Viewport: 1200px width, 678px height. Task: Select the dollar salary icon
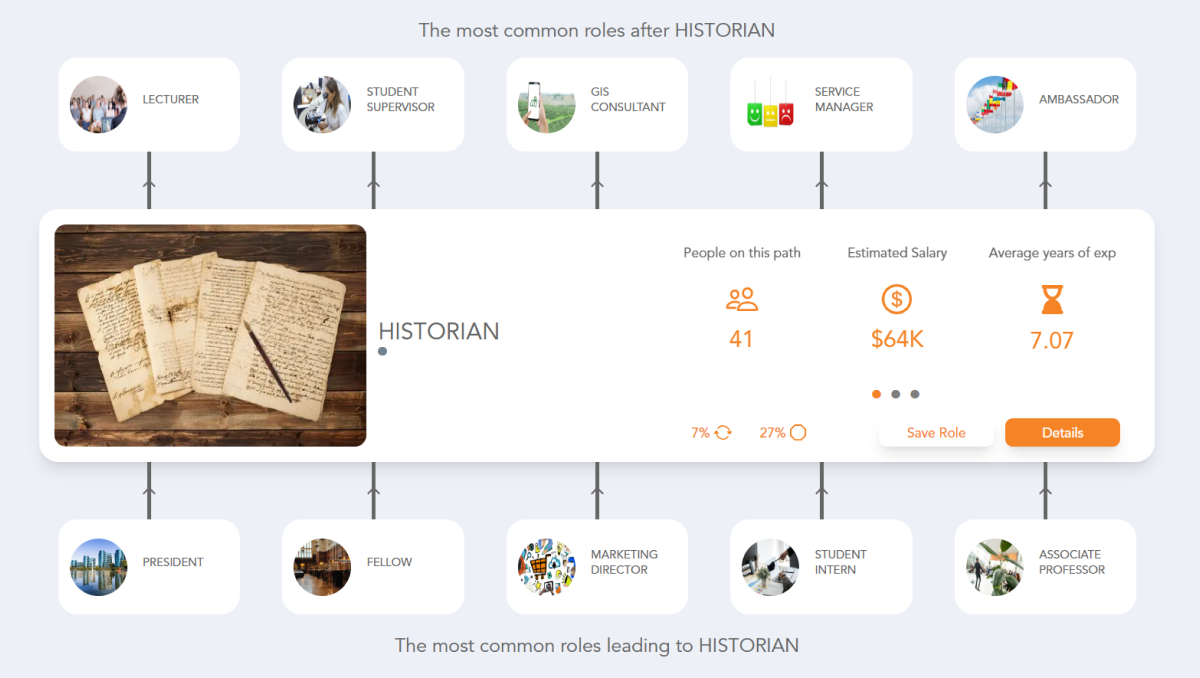[x=896, y=298]
